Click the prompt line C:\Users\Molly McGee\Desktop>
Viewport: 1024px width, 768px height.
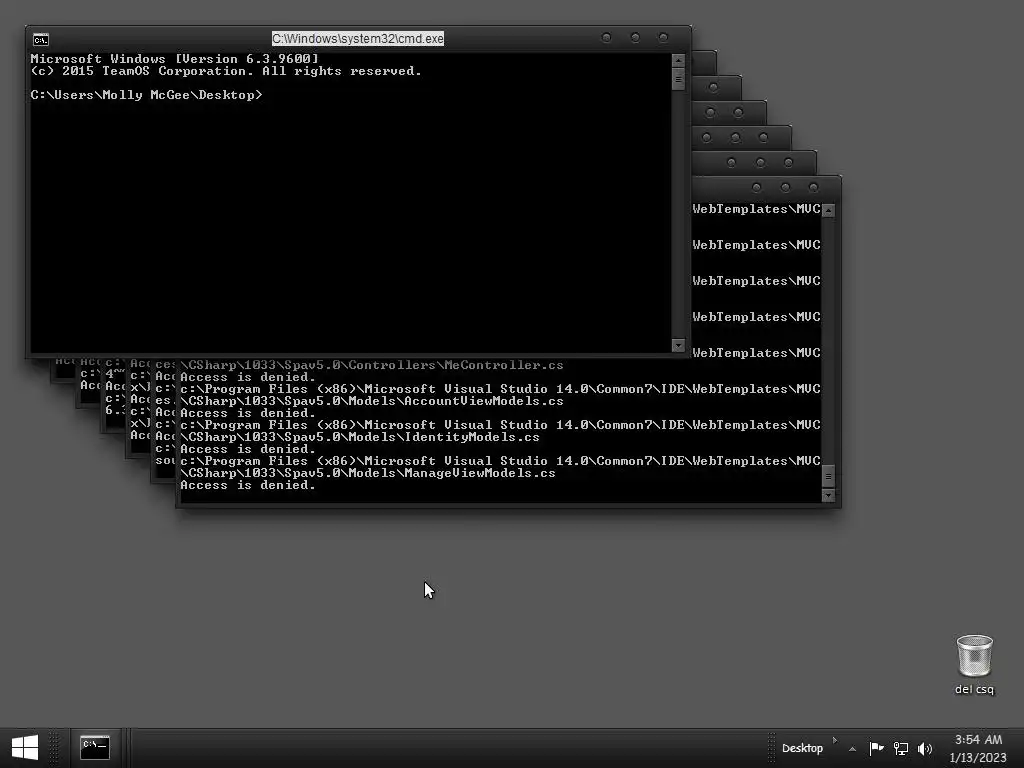click(x=146, y=95)
